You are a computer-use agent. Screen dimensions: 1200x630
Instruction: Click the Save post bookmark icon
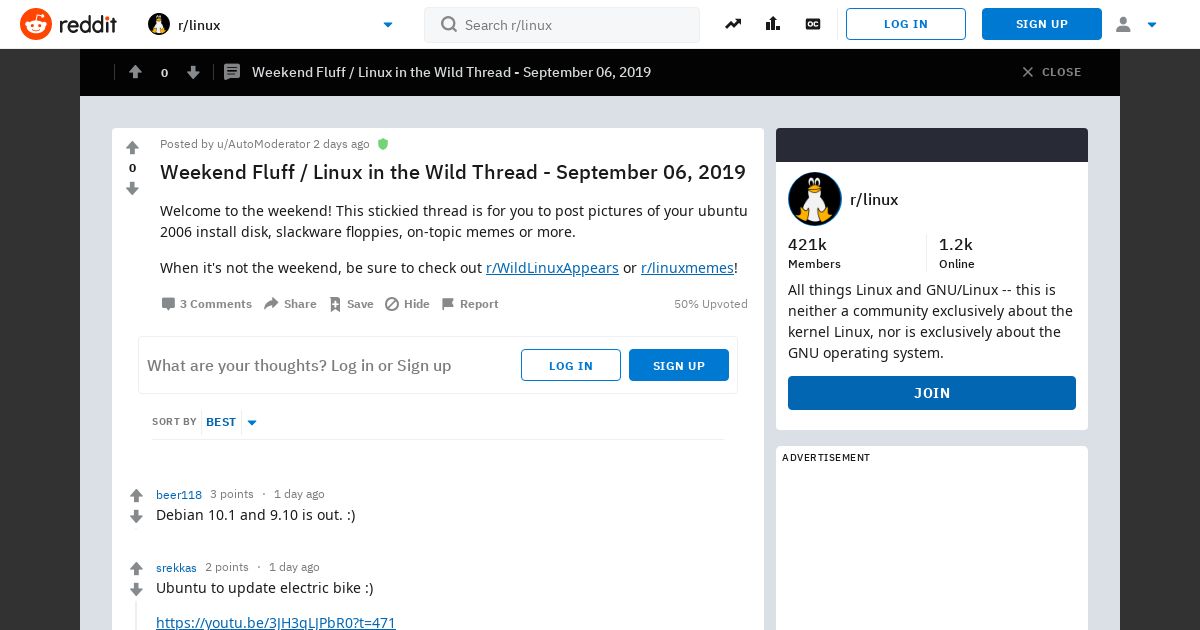(335, 304)
